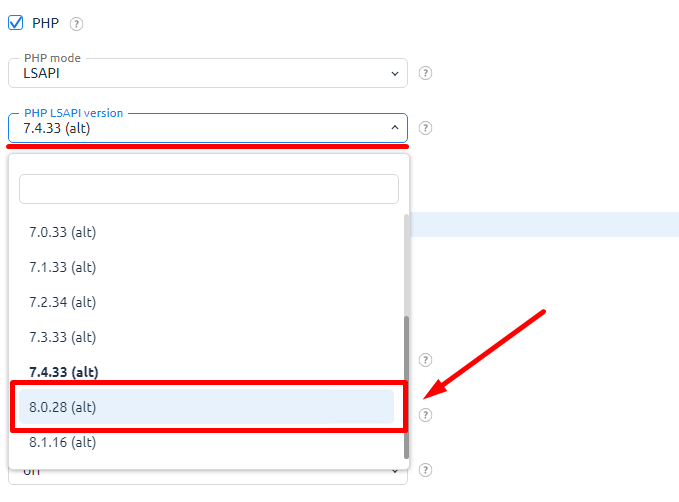Click the dropdown list scrollbar thumb

(x=406, y=387)
